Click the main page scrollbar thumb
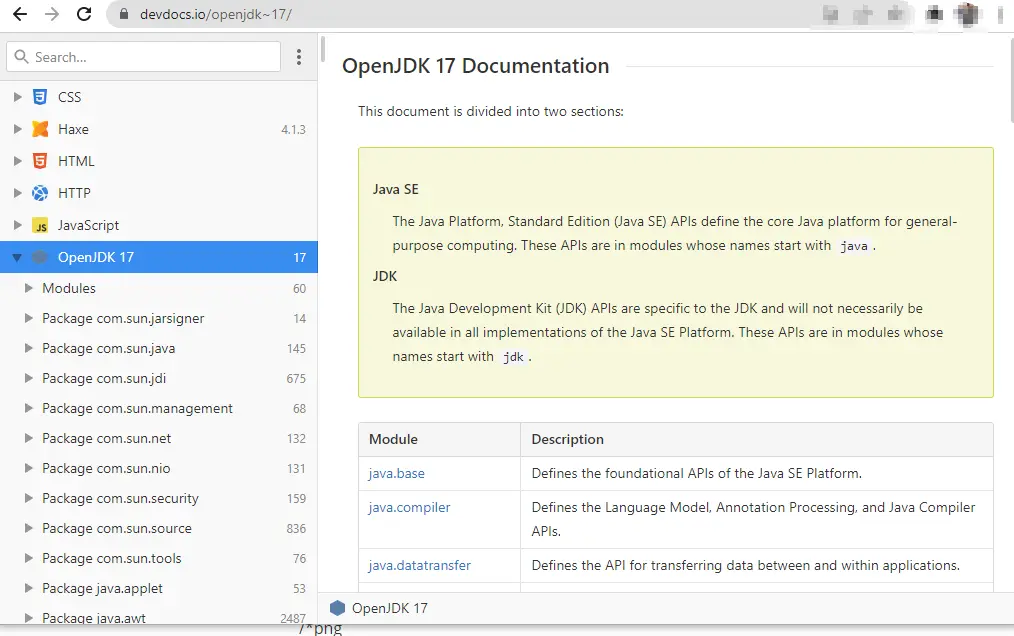The image size is (1014, 636). click(1011, 79)
